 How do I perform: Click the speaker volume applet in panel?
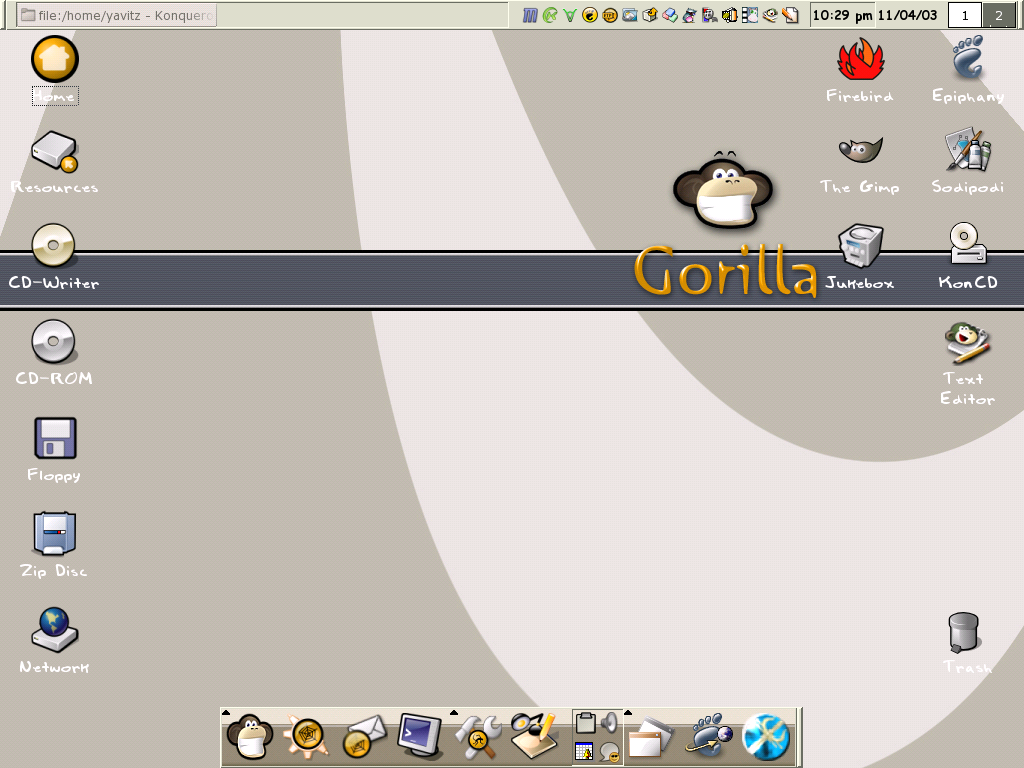tap(609, 723)
